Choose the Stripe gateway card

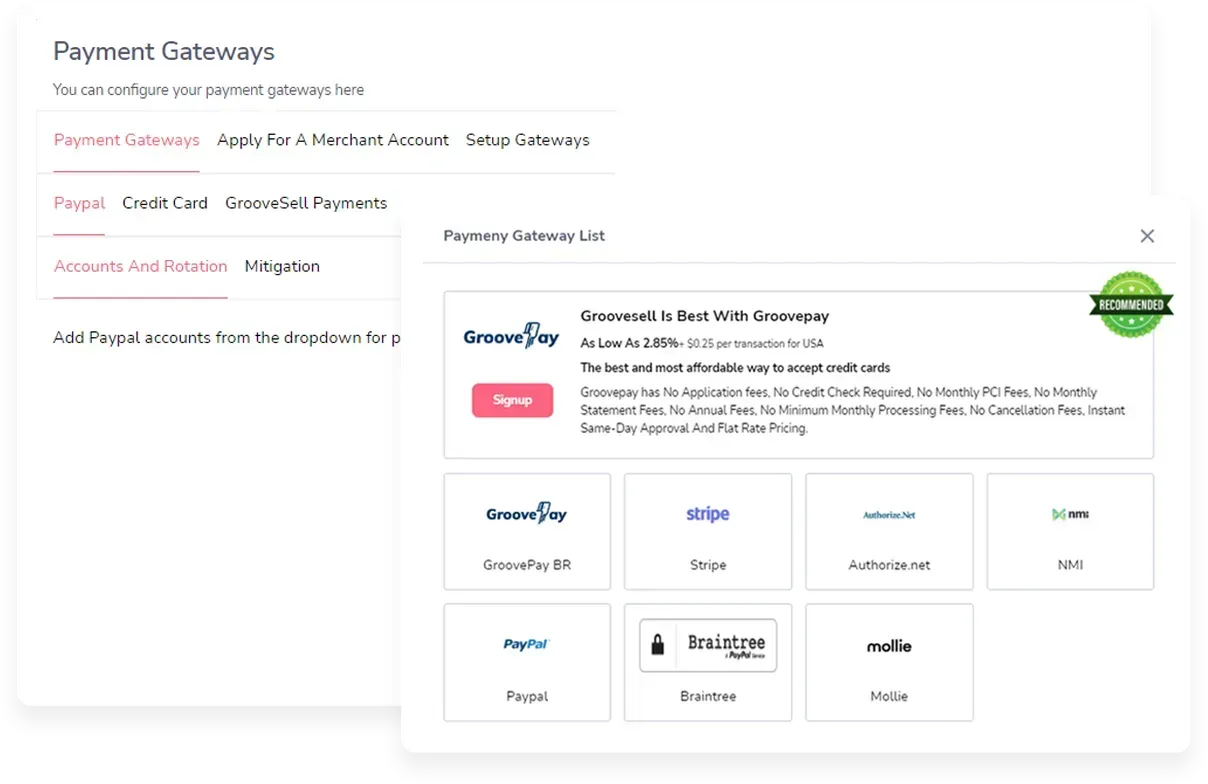click(708, 532)
